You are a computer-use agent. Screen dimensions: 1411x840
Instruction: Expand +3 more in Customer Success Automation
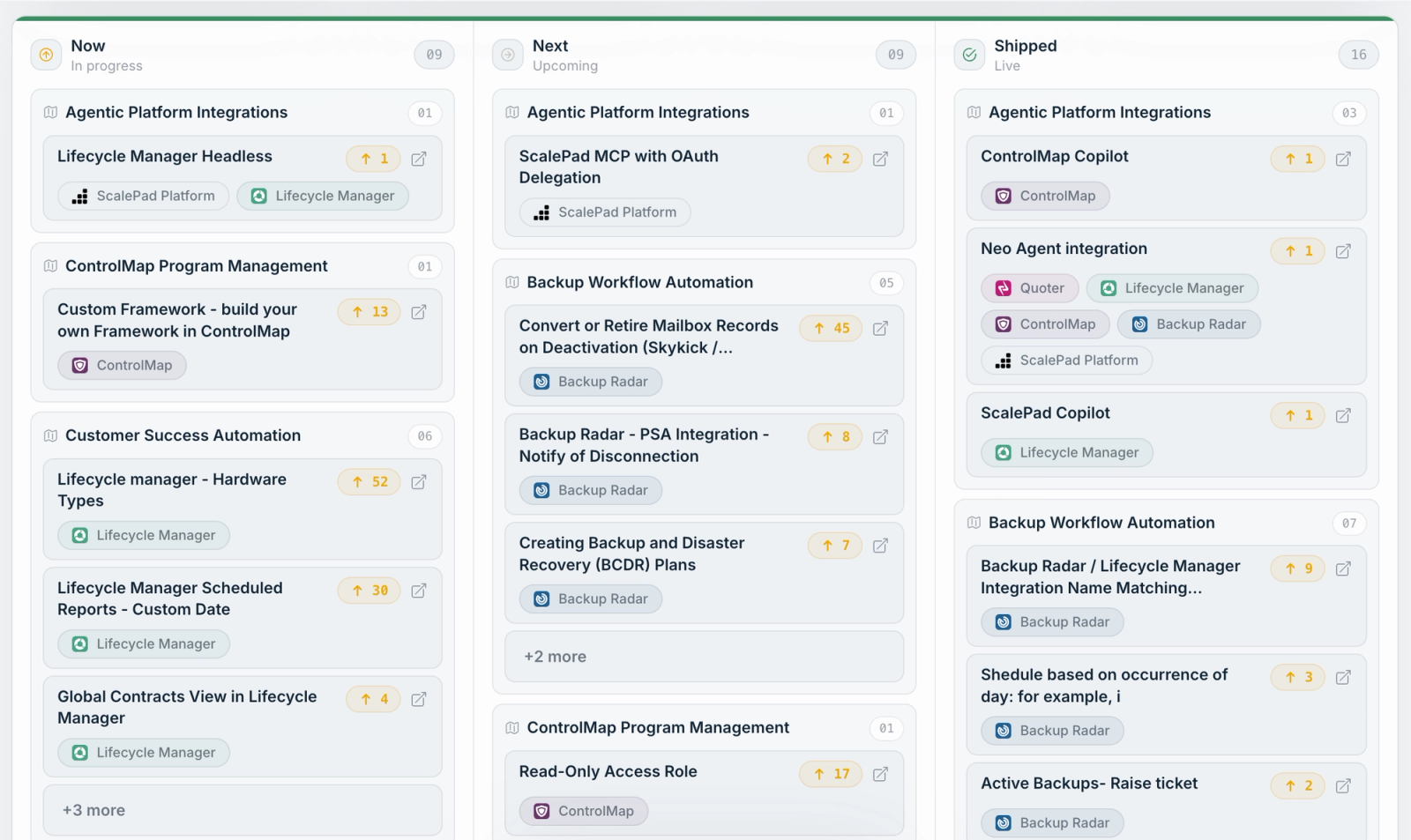(x=243, y=810)
